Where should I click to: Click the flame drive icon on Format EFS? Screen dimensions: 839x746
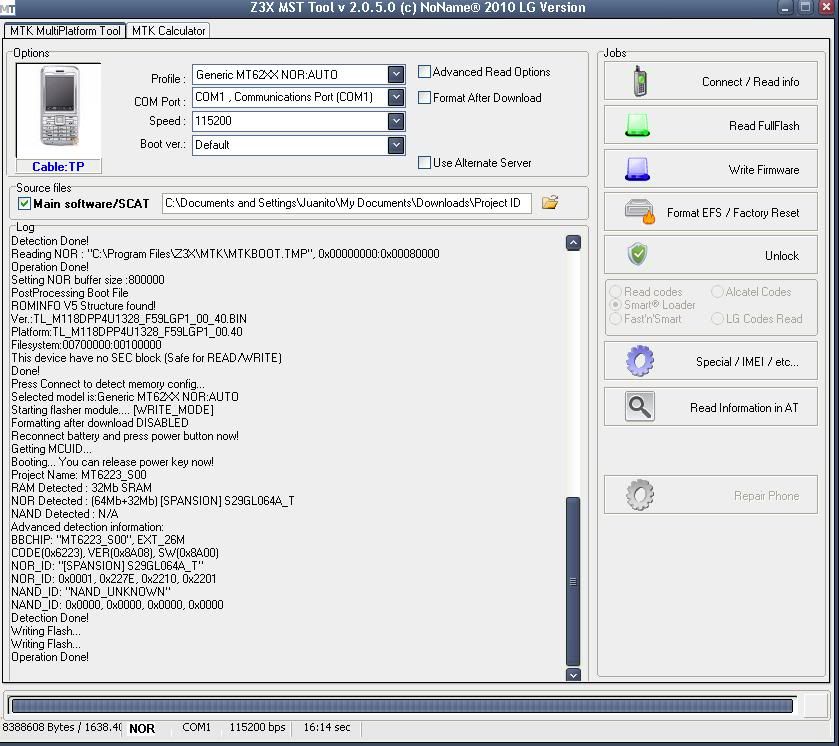pos(640,212)
